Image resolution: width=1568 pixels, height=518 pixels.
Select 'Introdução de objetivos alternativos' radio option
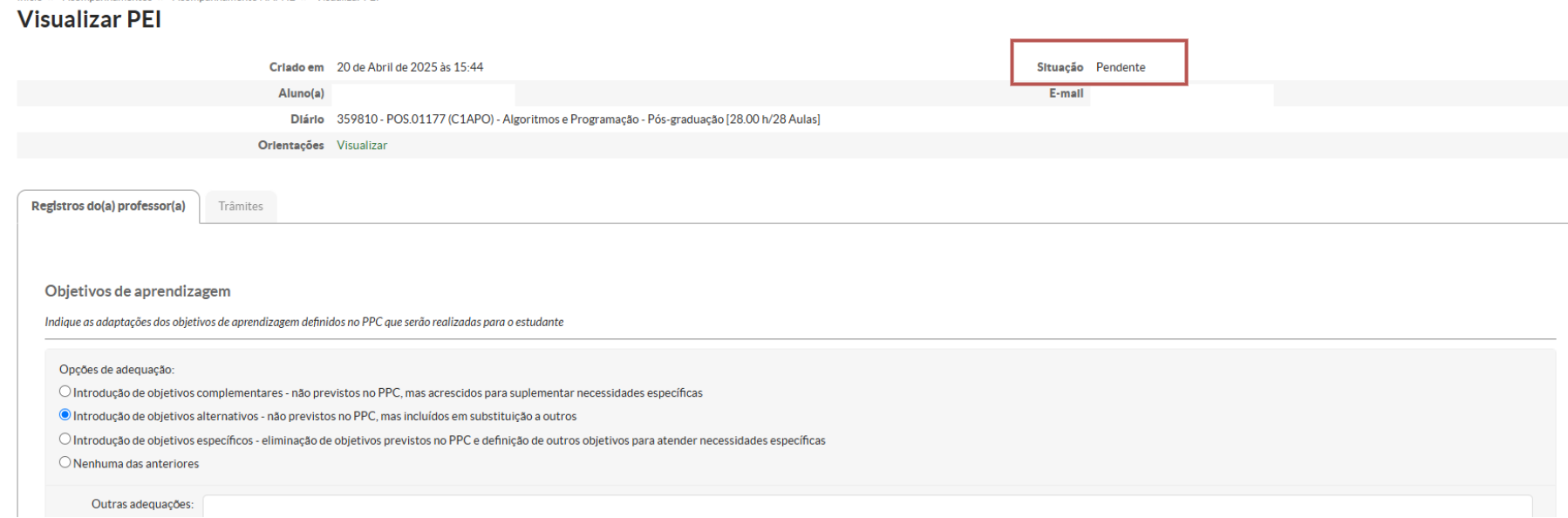point(65,415)
